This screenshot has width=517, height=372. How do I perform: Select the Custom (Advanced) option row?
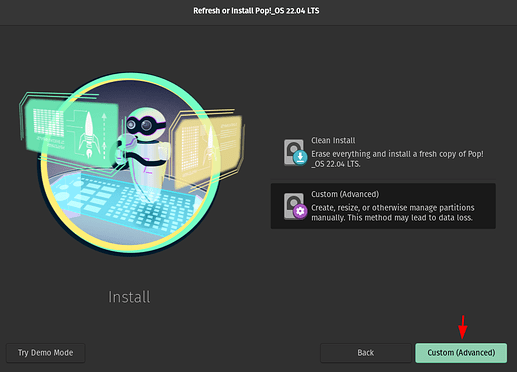(x=383, y=206)
